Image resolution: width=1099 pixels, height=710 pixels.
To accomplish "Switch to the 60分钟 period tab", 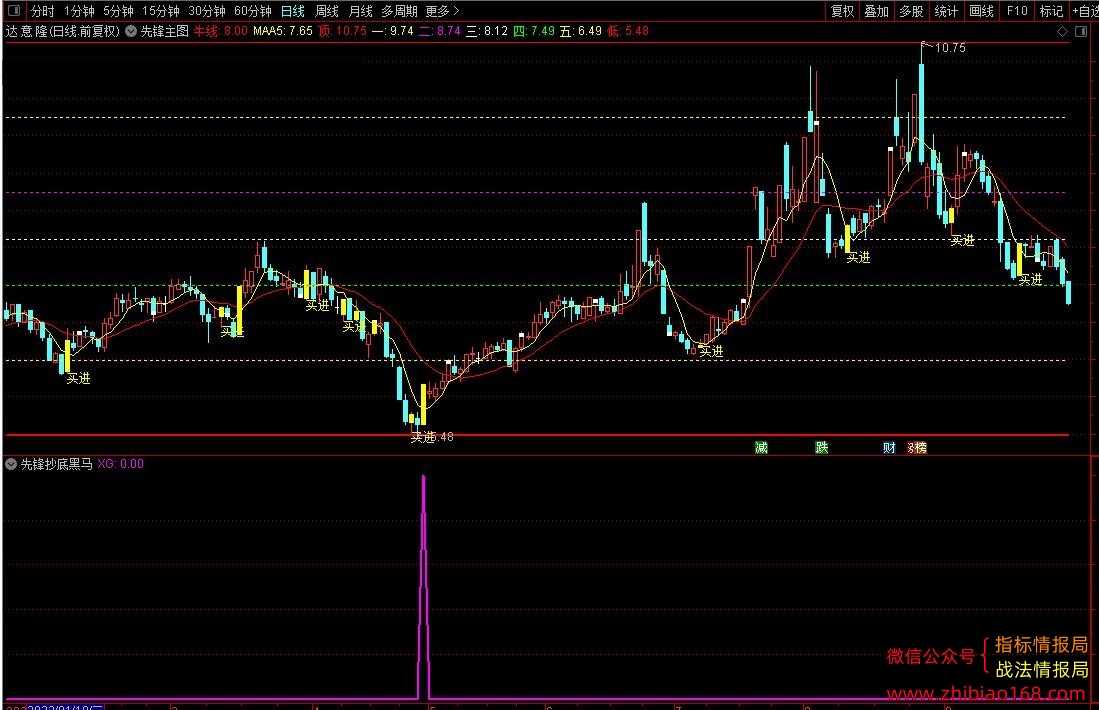I will point(253,11).
